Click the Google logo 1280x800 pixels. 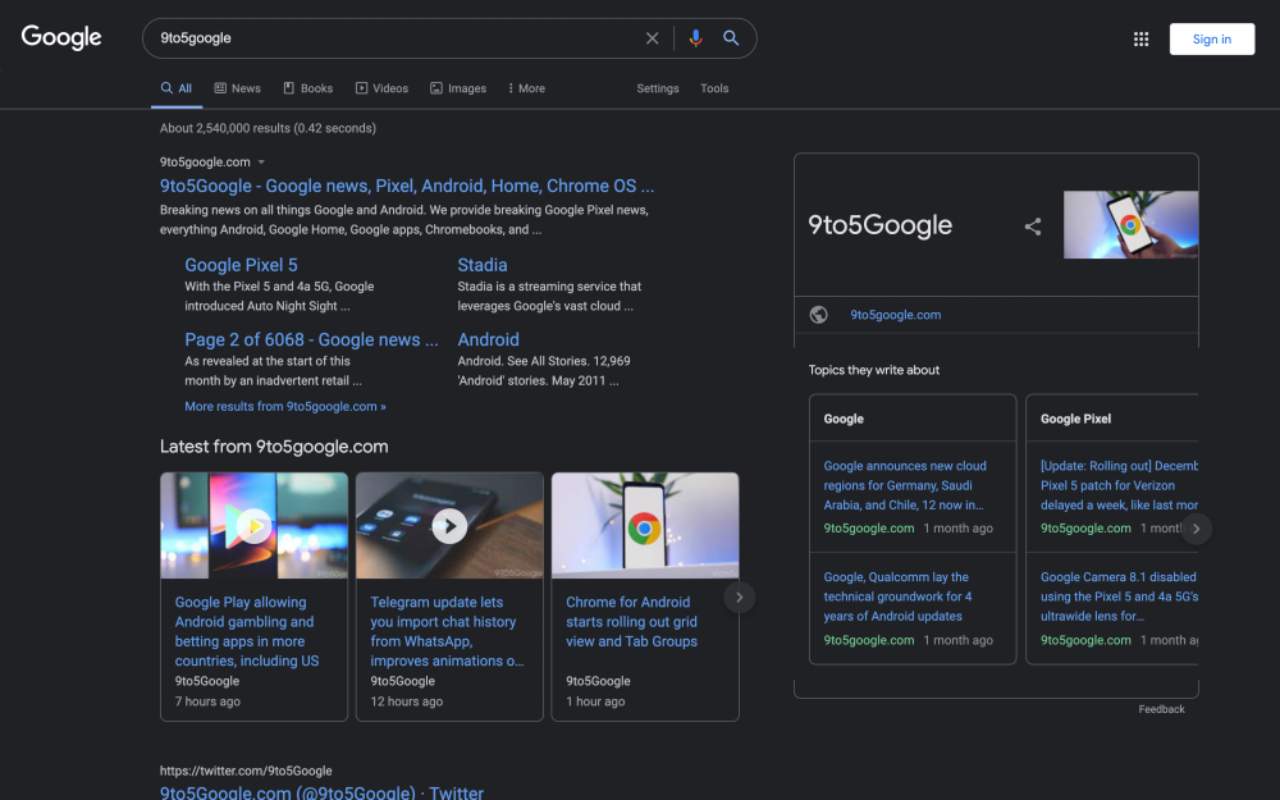coord(61,38)
